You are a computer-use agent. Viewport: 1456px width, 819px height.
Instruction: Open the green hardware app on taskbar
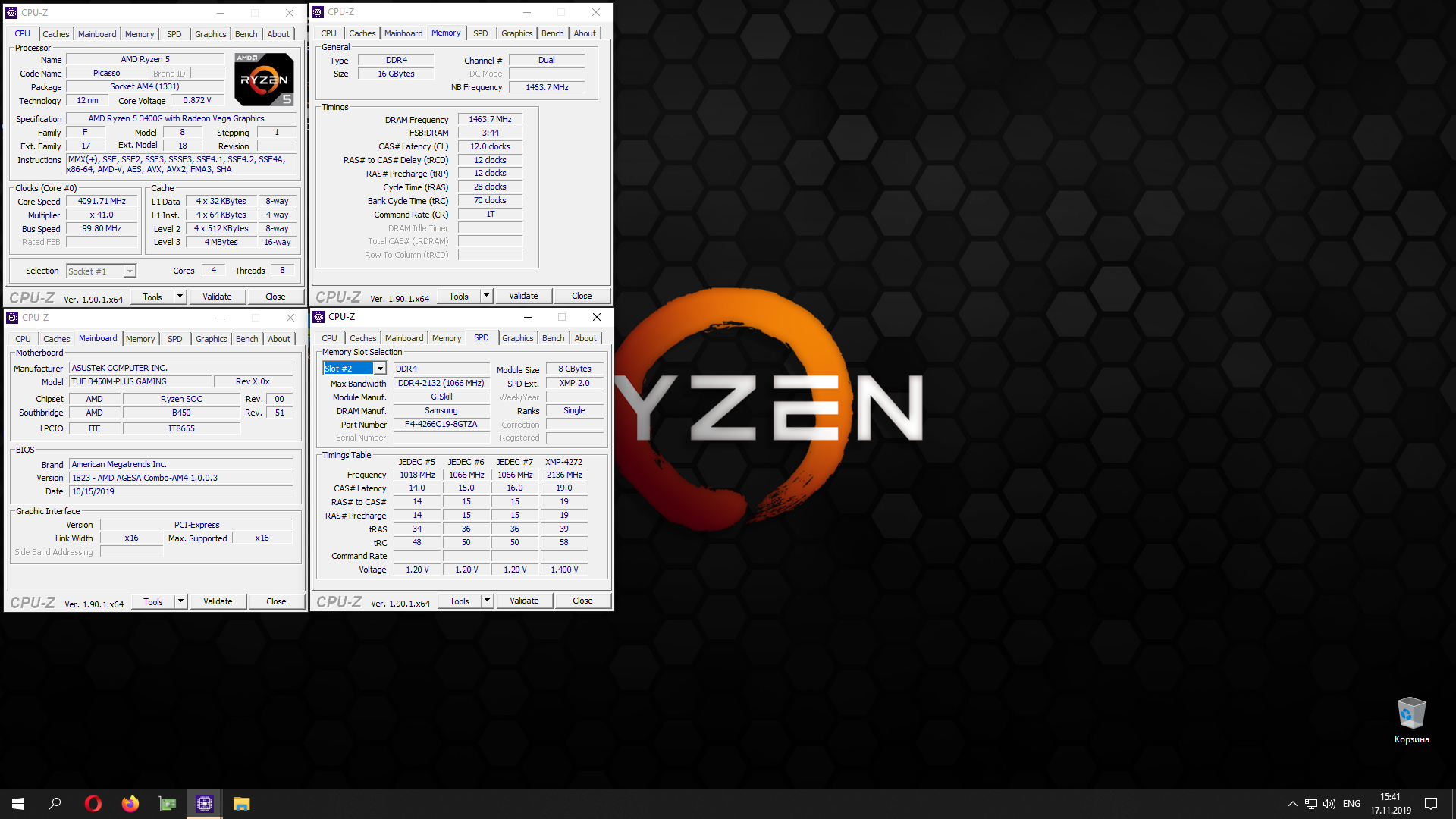[167, 804]
